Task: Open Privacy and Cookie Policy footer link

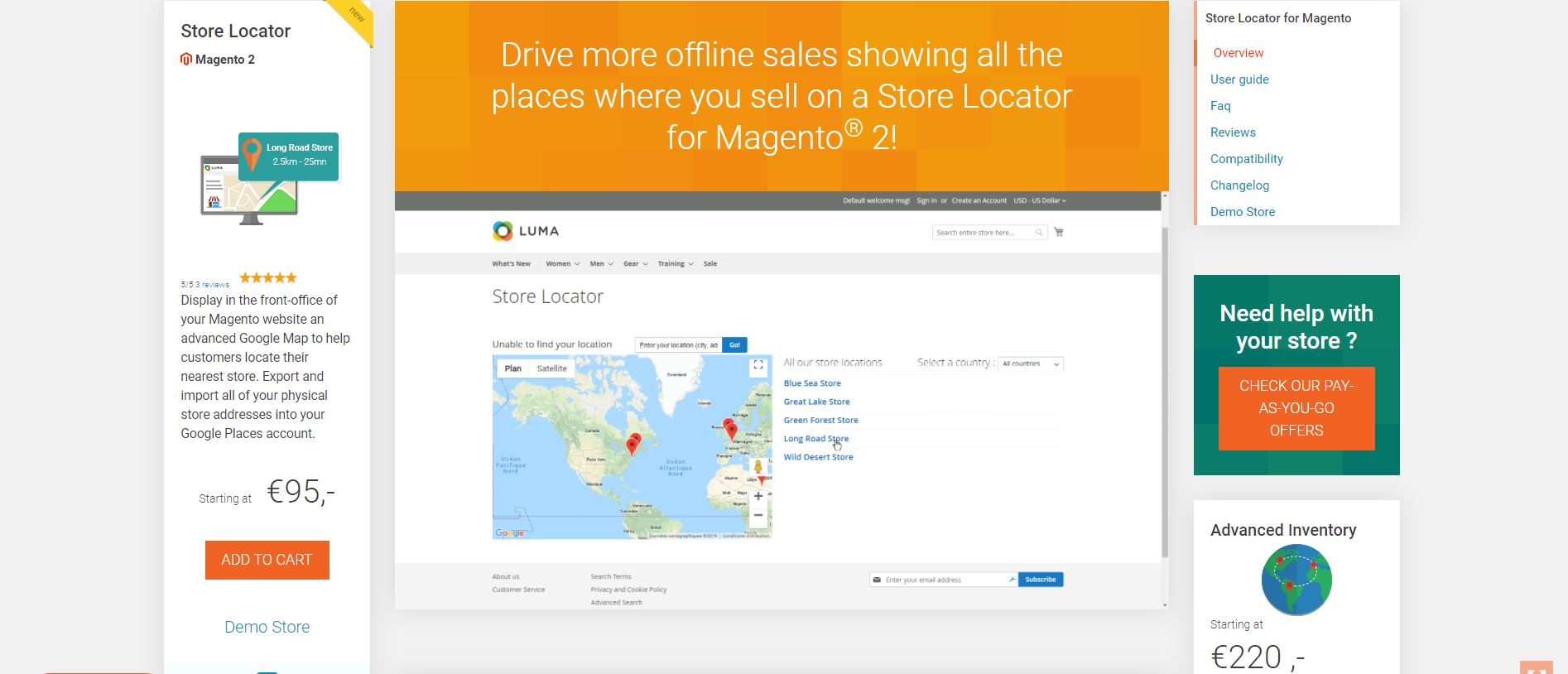Action: click(628, 590)
